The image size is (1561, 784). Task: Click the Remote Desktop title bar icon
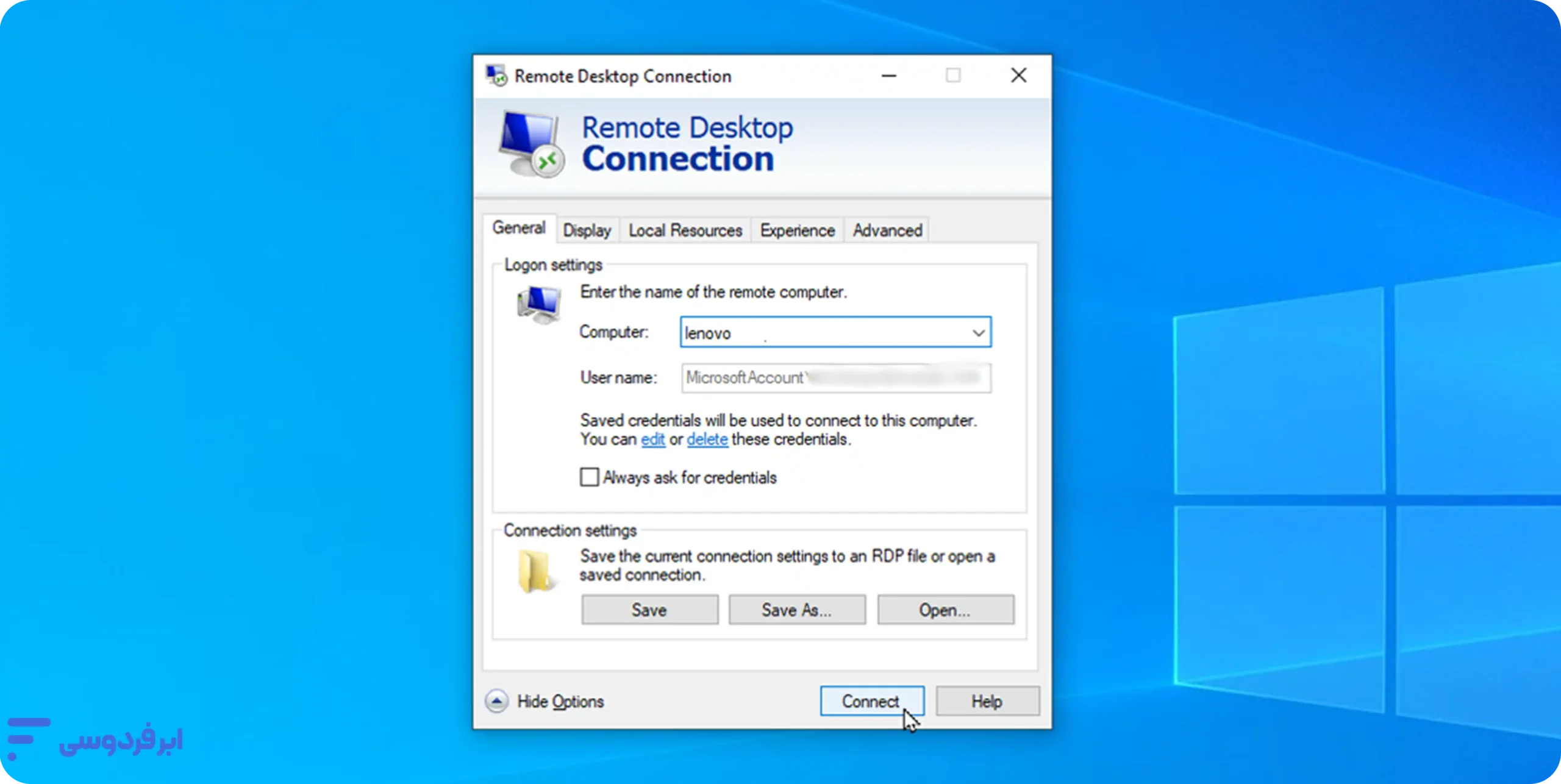point(496,76)
